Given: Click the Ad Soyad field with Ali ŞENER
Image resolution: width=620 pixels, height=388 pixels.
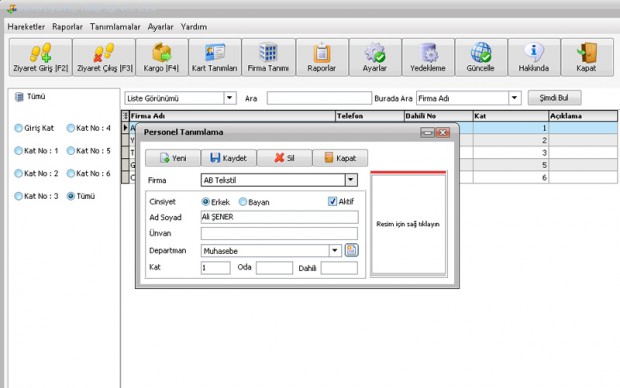Looking at the screenshot, I should click(x=280, y=217).
